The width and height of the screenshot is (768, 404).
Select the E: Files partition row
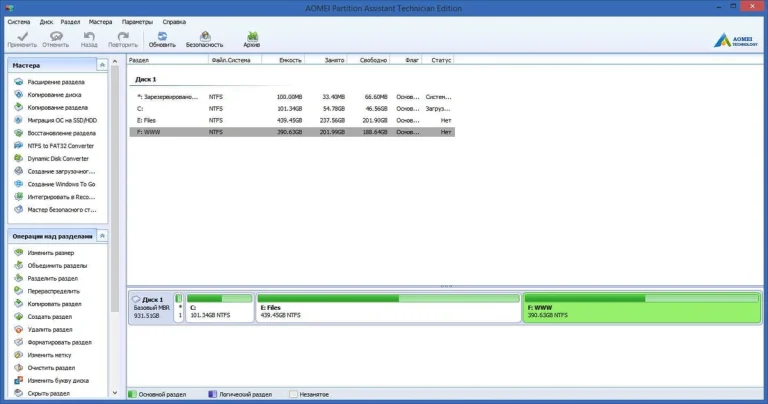(x=292, y=120)
